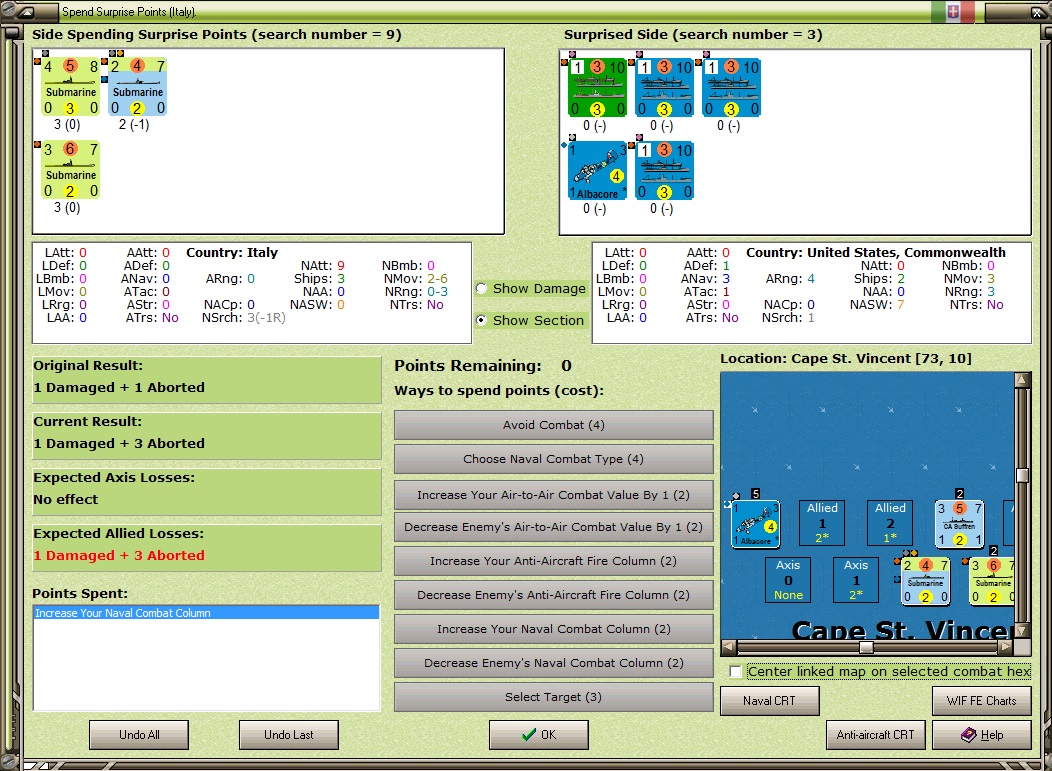Open the Anti-aircraft CRT chart
Viewport: 1052px width, 771px height.
point(876,735)
